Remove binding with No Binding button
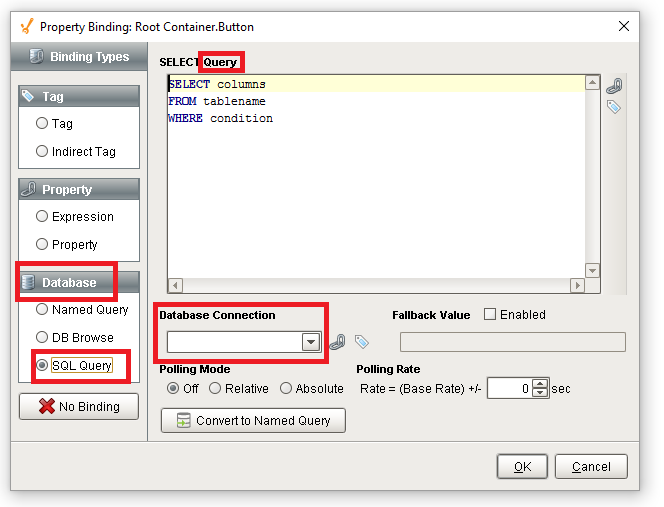Image resolution: width=664 pixels, height=507 pixels. (x=79, y=407)
